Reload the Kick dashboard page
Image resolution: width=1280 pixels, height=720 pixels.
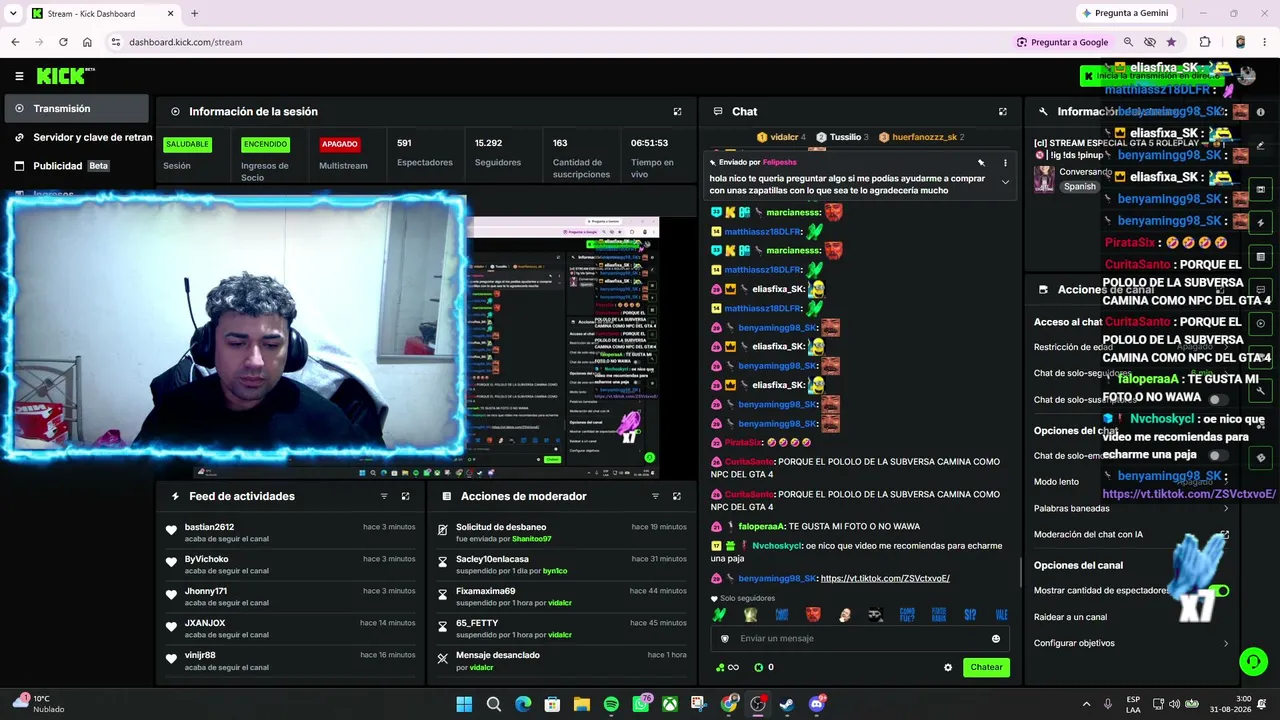pyautogui.click(x=63, y=42)
